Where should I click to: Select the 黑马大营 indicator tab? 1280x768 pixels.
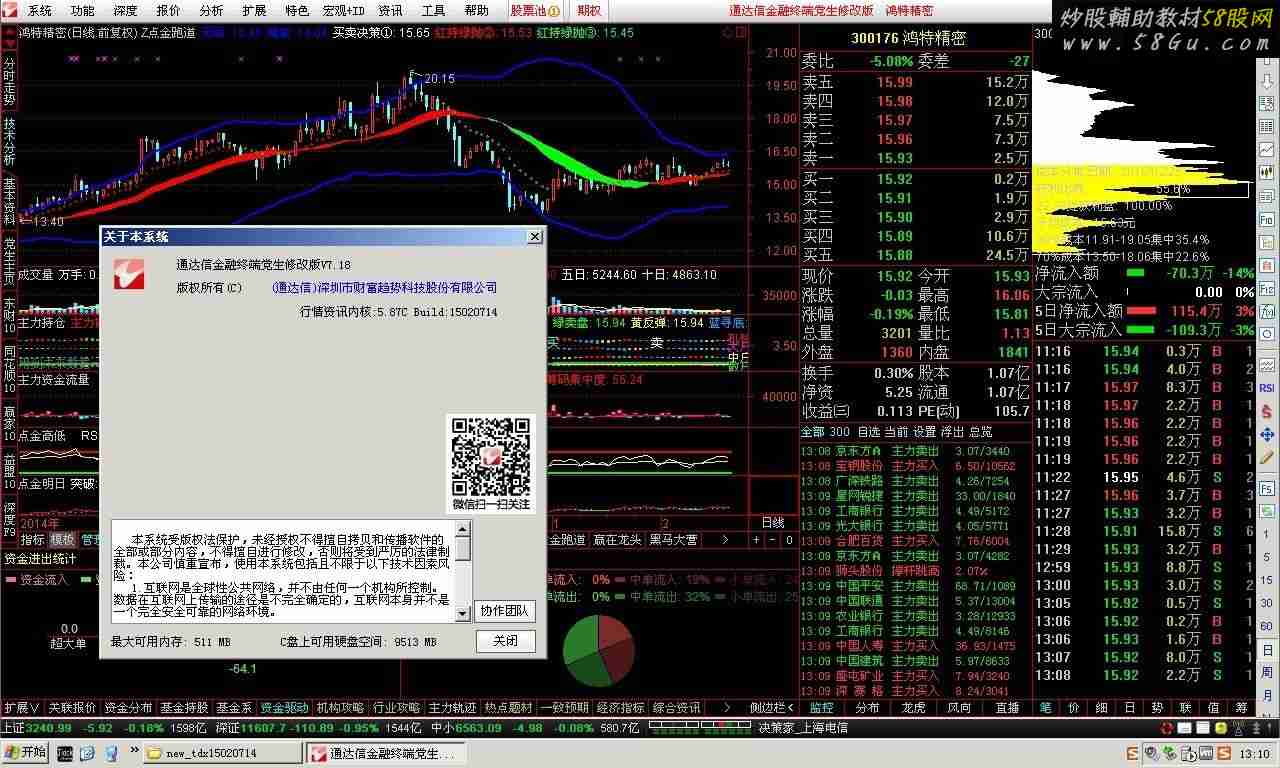coord(673,540)
